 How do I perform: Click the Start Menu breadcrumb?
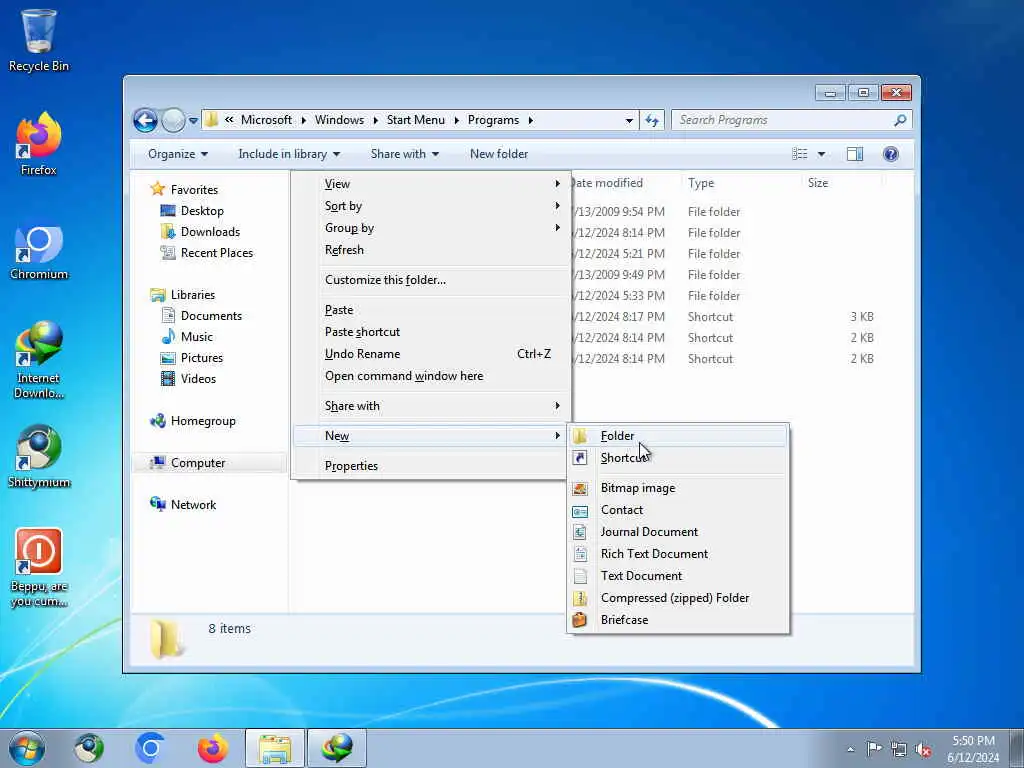coord(415,120)
